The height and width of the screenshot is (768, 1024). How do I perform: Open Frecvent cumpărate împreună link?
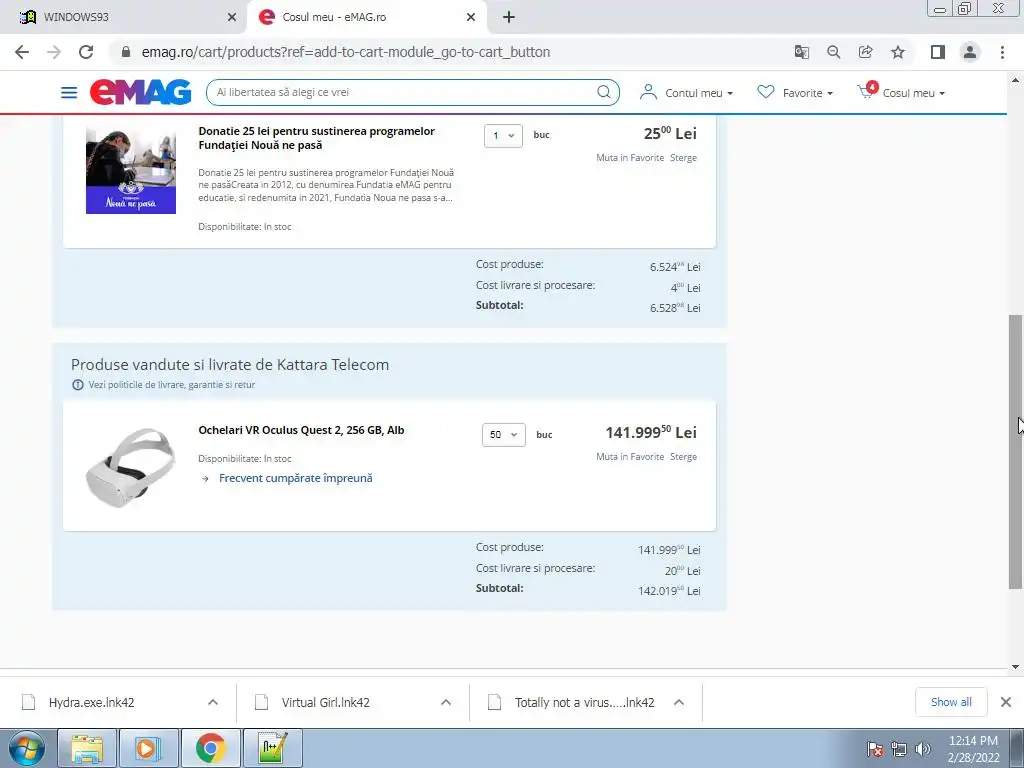[x=296, y=479]
